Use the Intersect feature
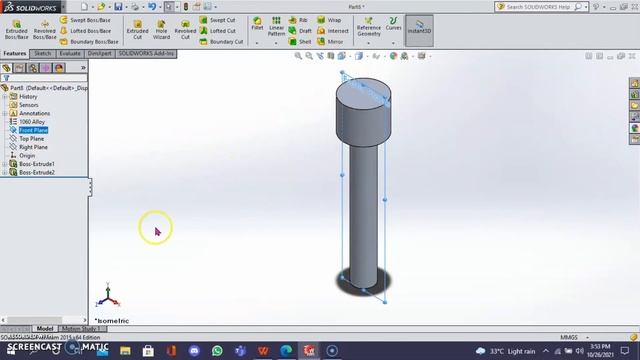 tap(333, 31)
